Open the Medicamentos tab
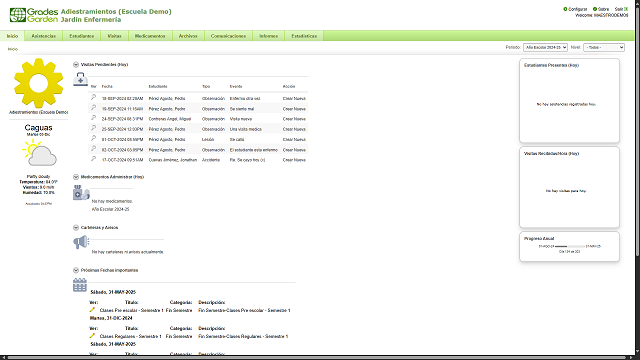Image resolution: width=640 pixels, height=360 pixels. [x=150, y=36]
